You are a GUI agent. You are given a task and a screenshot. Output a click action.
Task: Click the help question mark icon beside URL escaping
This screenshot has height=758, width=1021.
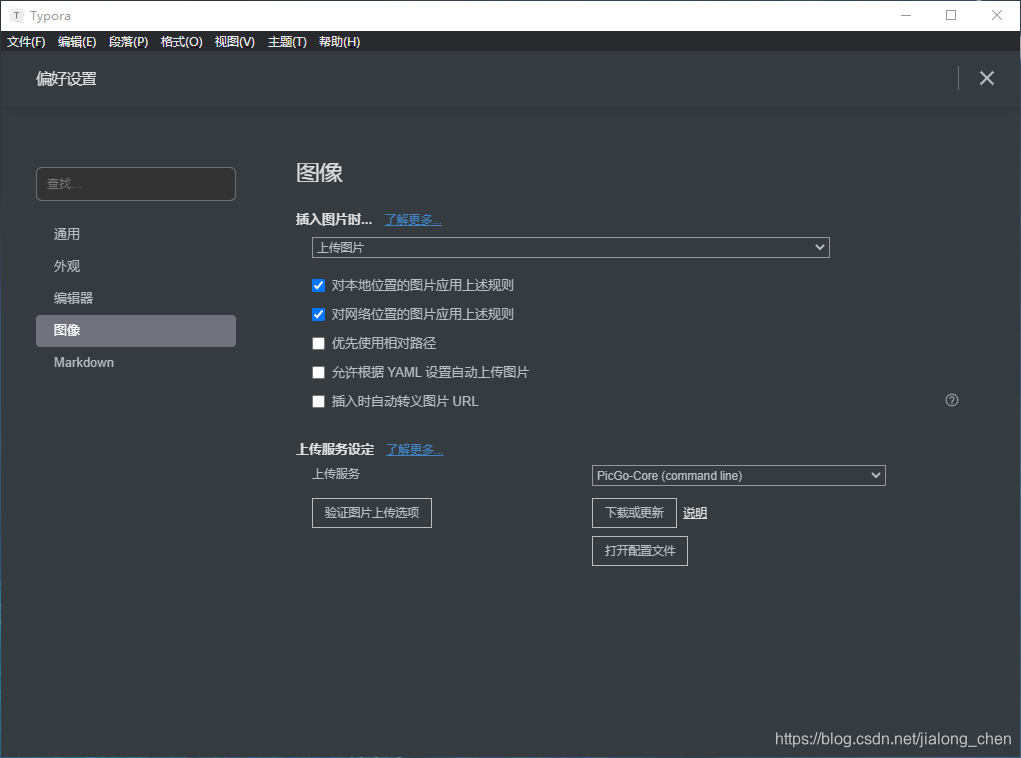(951, 400)
